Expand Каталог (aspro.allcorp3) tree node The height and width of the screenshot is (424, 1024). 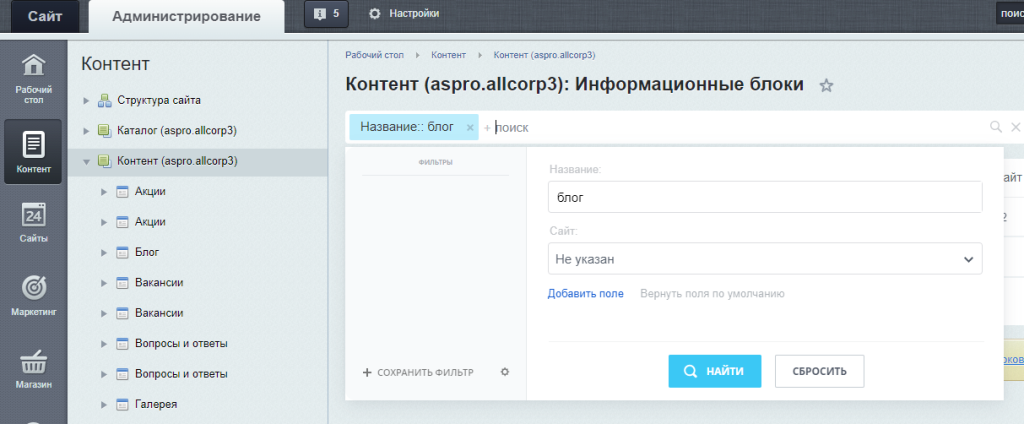[x=87, y=130]
